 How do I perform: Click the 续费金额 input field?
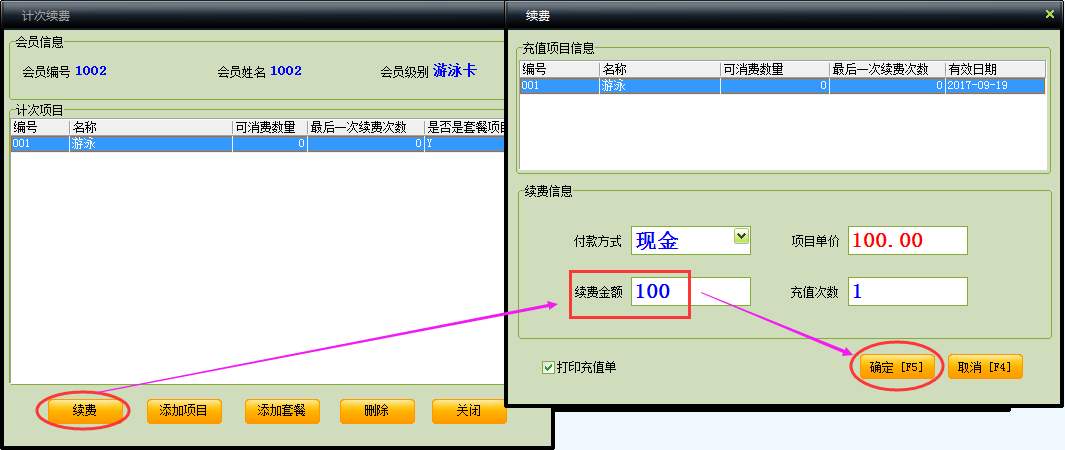click(691, 291)
